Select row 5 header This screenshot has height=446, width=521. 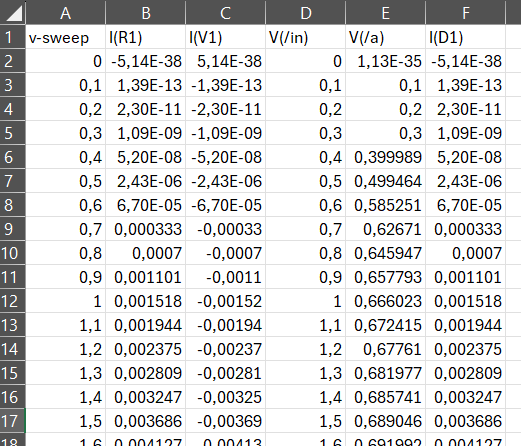(13, 133)
